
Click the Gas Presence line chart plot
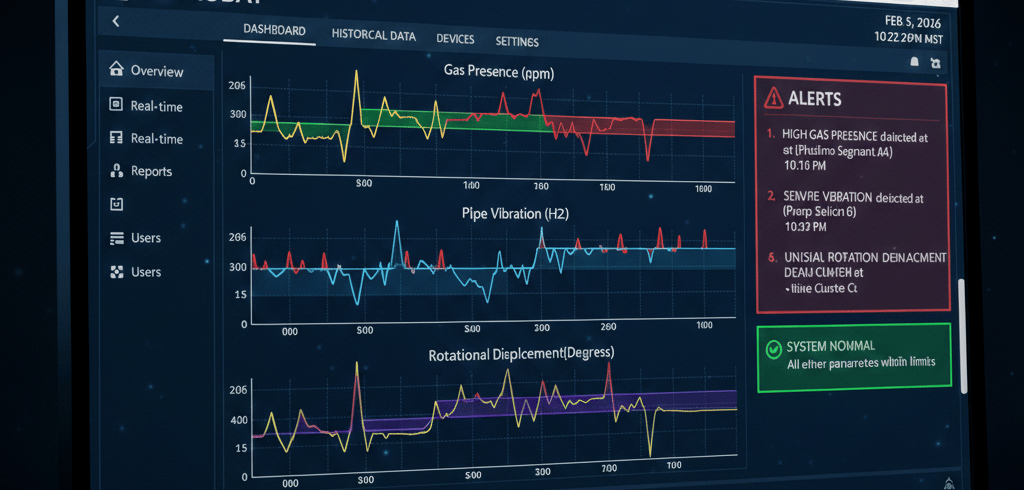[x=493, y=127]
